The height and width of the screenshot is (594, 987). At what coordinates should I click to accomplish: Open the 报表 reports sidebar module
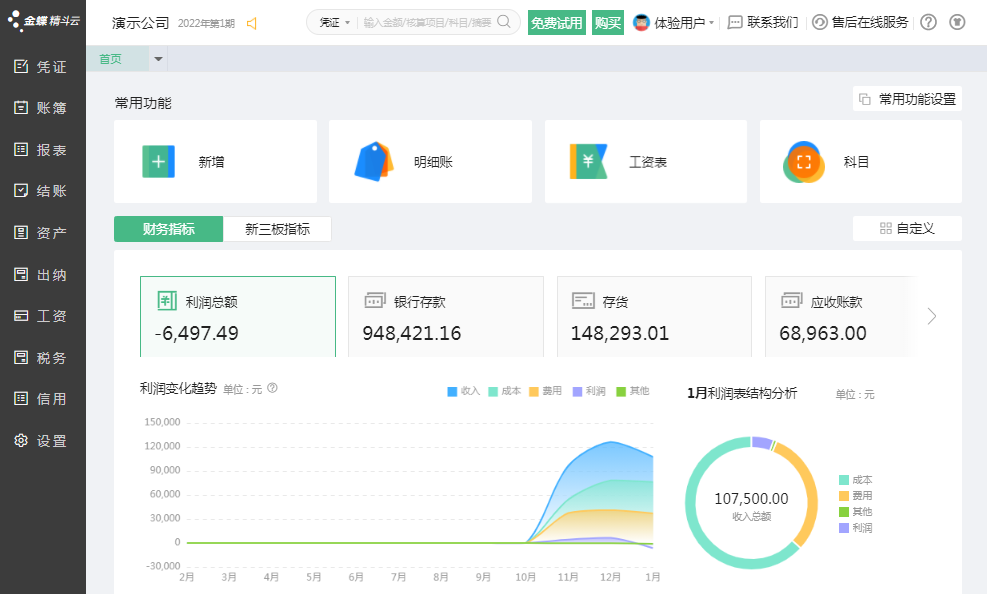42,150
